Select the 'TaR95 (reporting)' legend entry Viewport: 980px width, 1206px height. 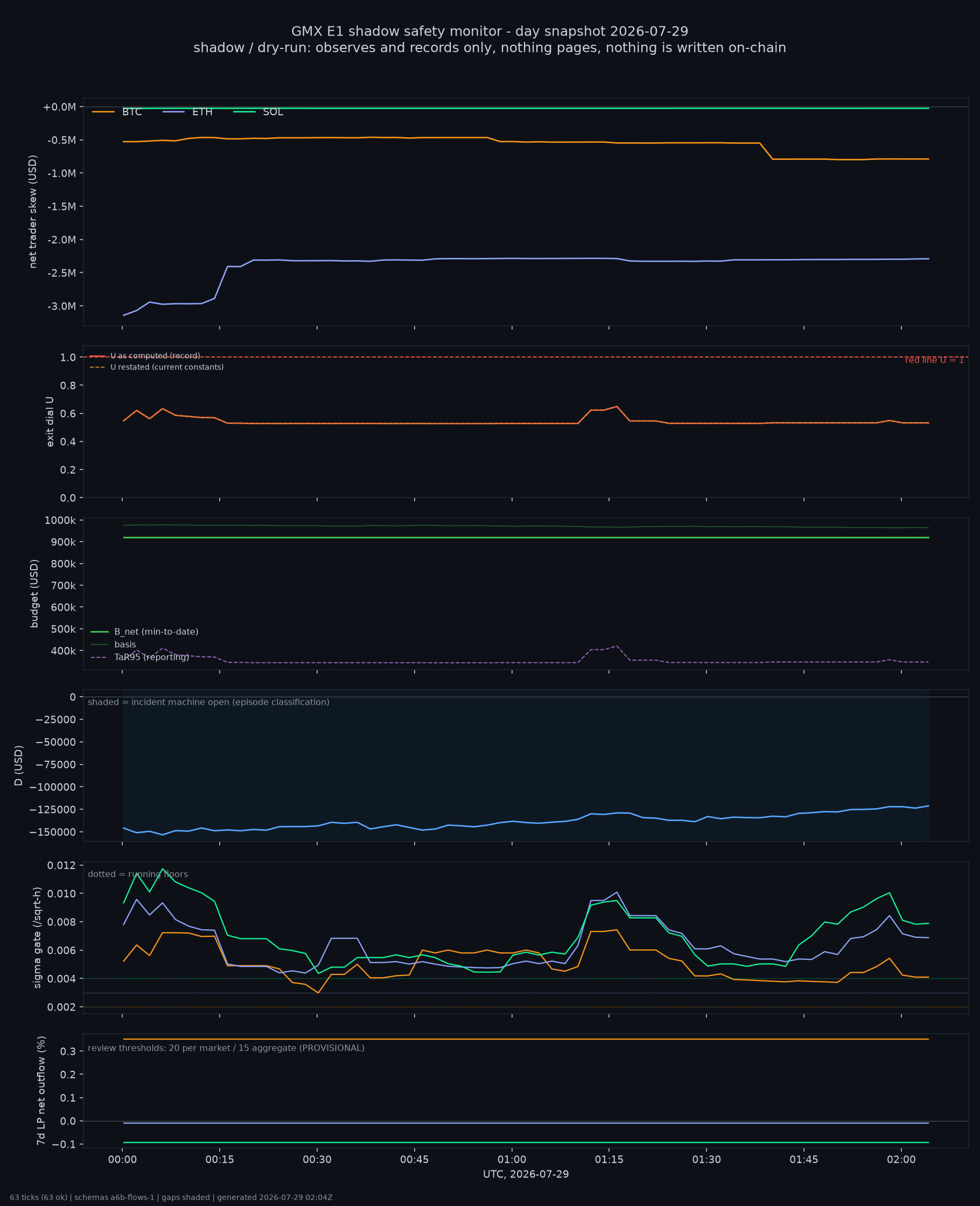pyautogui.click(x=152, y=657)
